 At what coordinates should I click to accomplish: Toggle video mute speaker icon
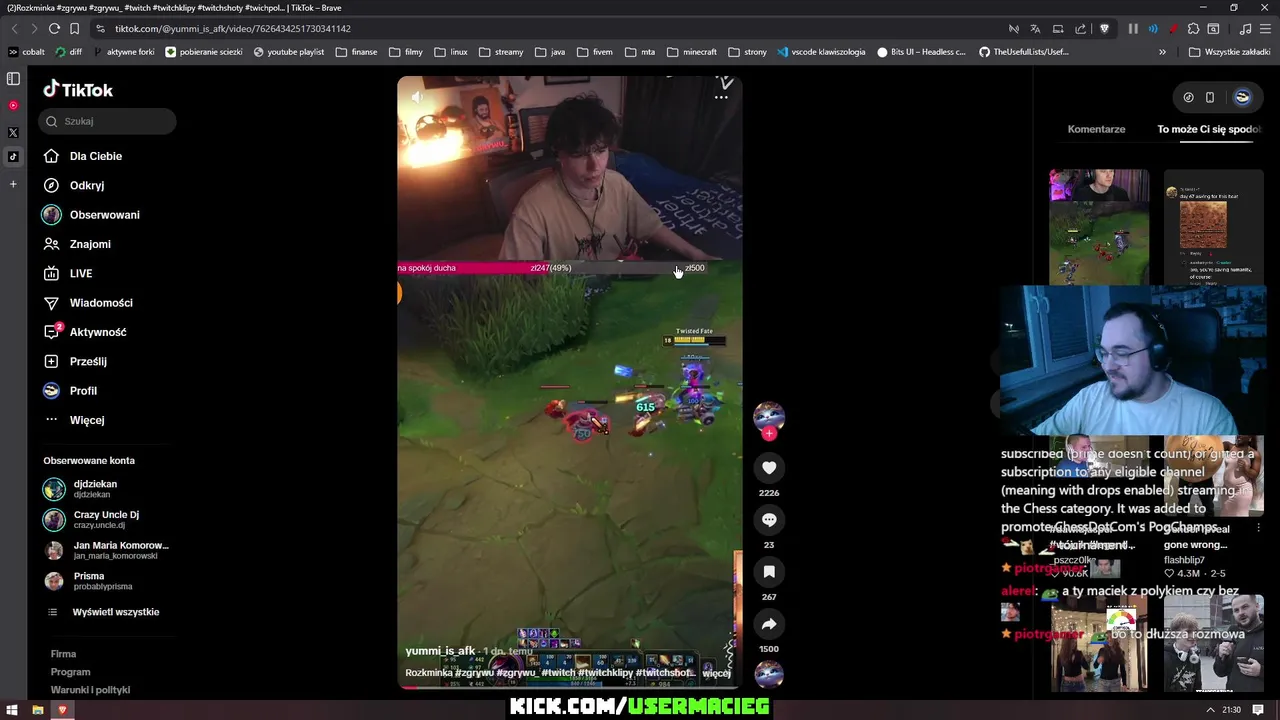tap(417, 97)
